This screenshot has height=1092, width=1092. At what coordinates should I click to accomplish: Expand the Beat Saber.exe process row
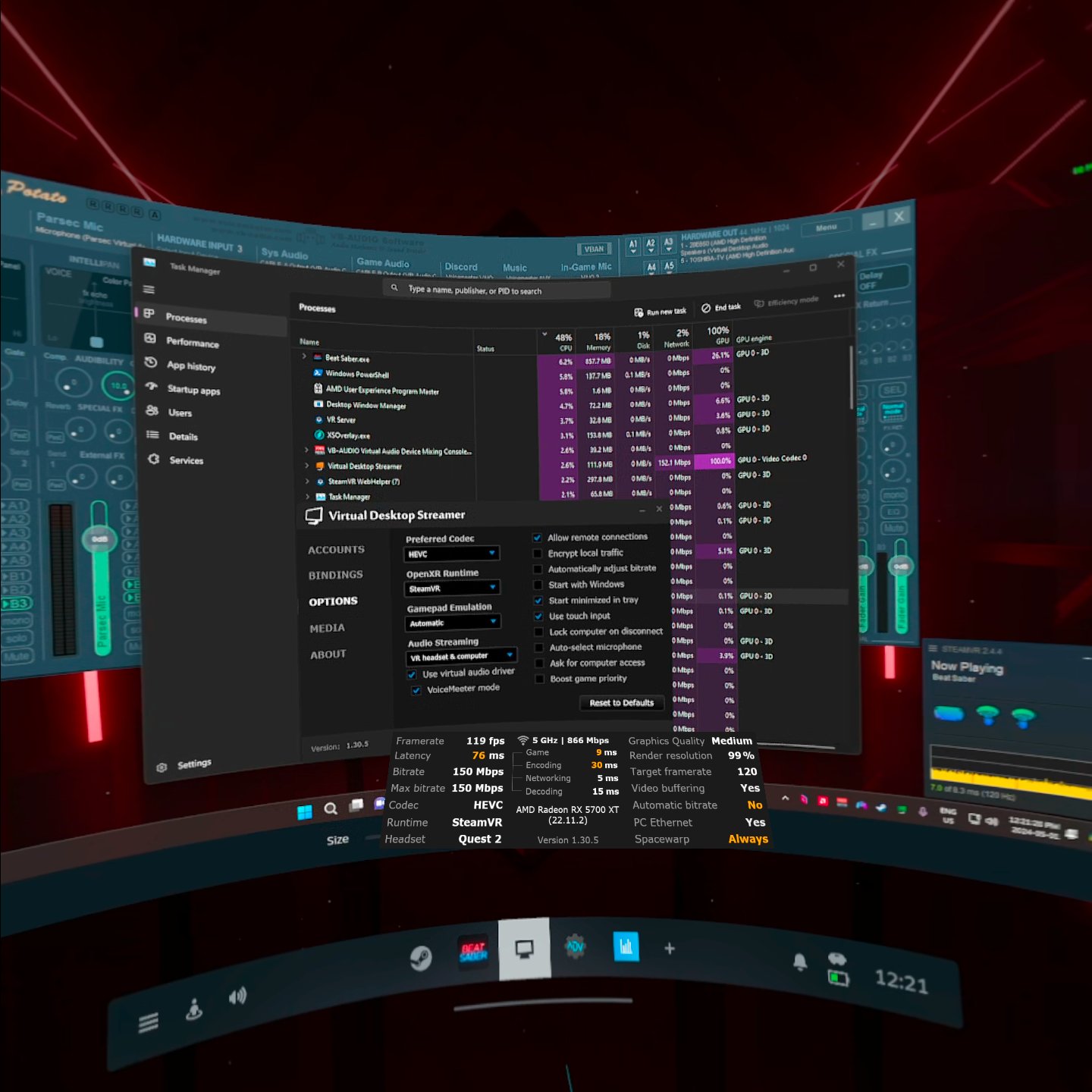pyautogui.click(x=305, y=356)
